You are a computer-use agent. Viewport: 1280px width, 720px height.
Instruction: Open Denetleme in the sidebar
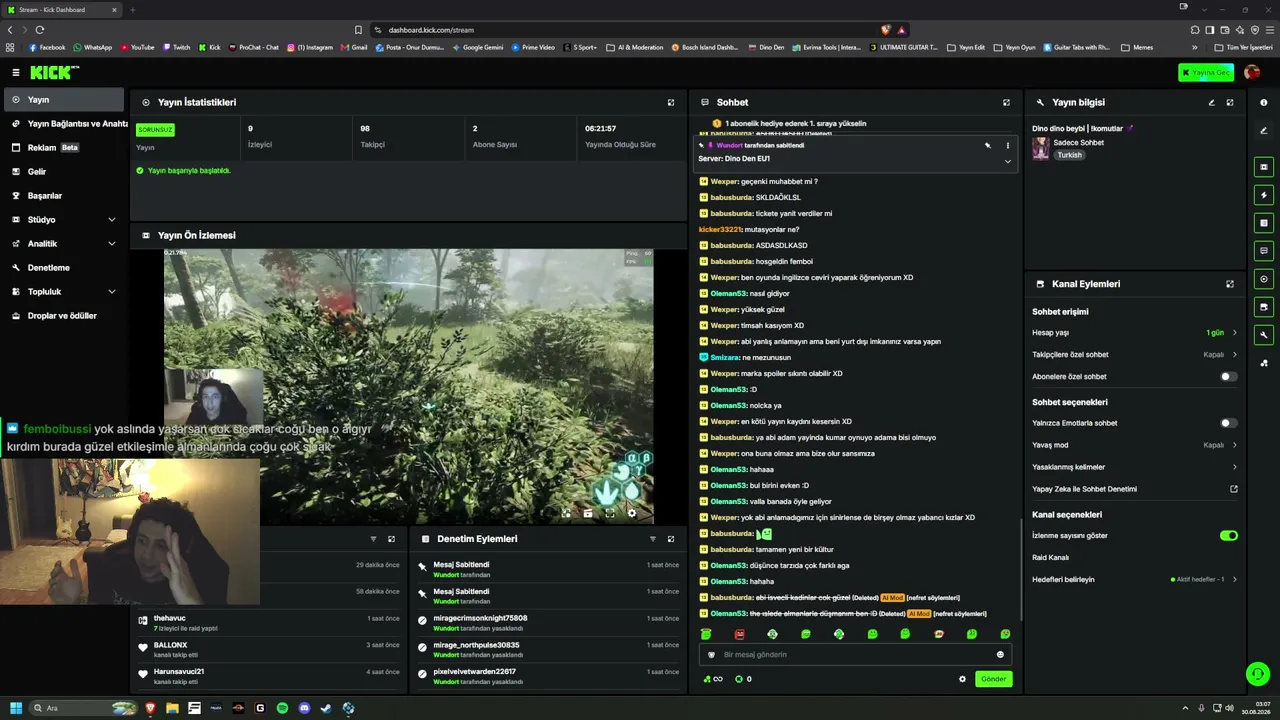click(64, 268)
